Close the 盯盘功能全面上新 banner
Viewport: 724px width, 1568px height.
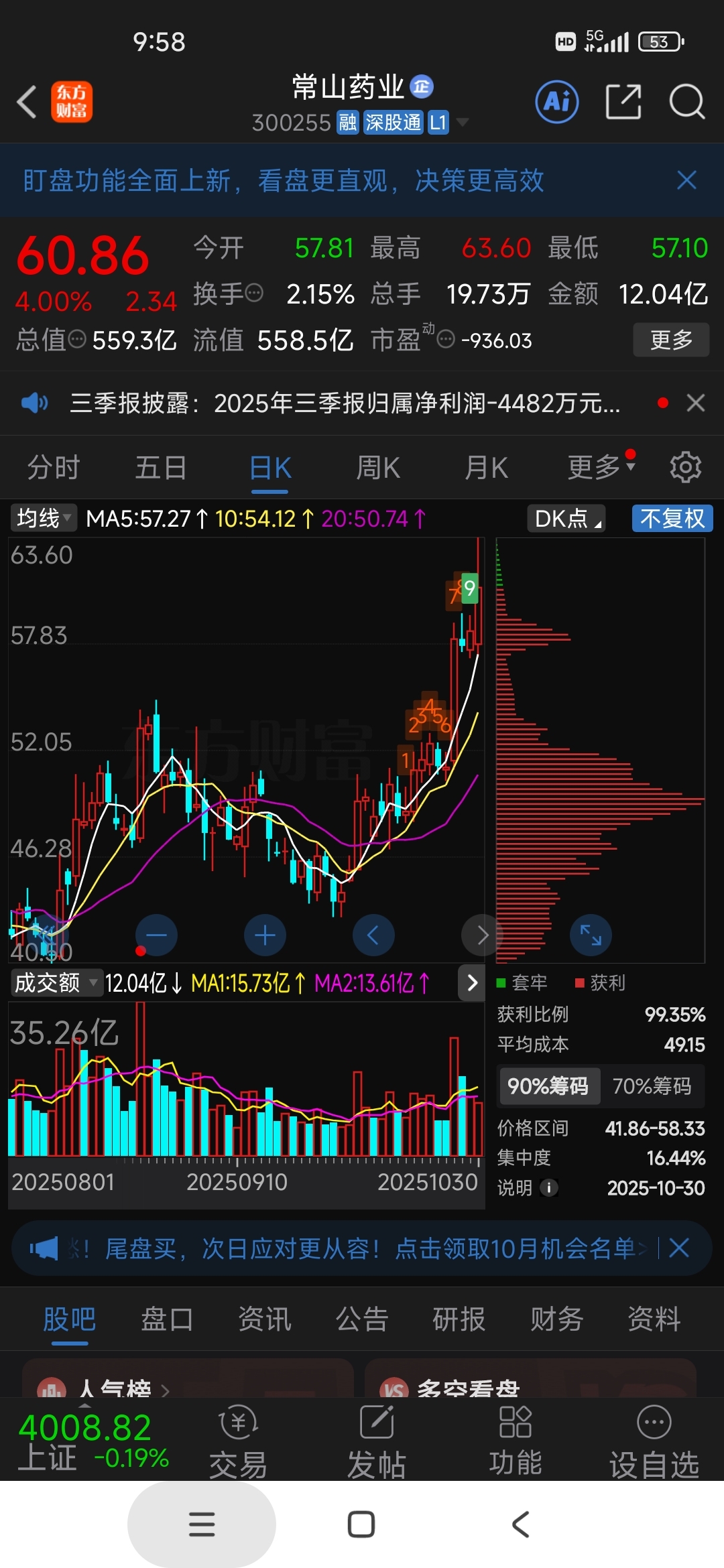(x=686, y=180)
